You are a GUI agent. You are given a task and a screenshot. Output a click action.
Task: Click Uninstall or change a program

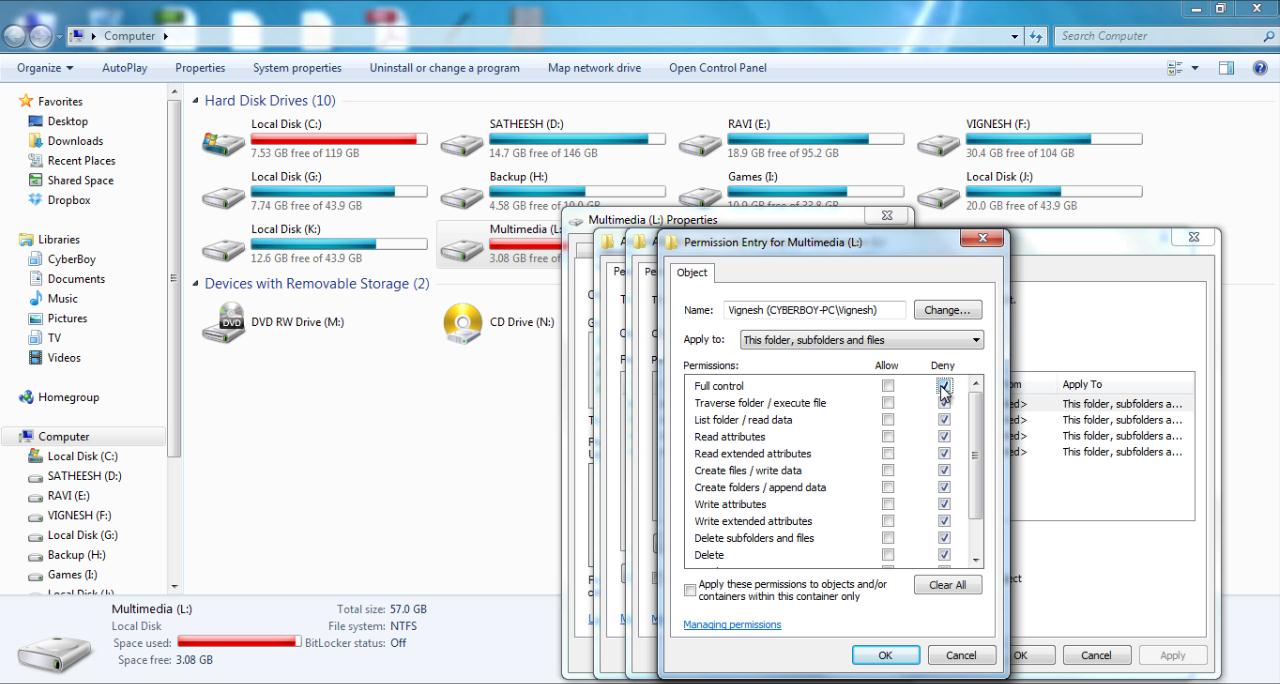click(444, 68)
